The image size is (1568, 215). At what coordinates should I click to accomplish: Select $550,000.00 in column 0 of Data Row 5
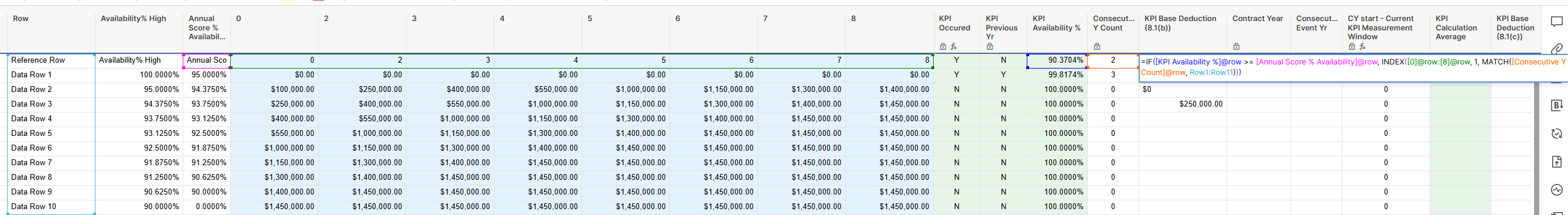(x=274, y=134)
